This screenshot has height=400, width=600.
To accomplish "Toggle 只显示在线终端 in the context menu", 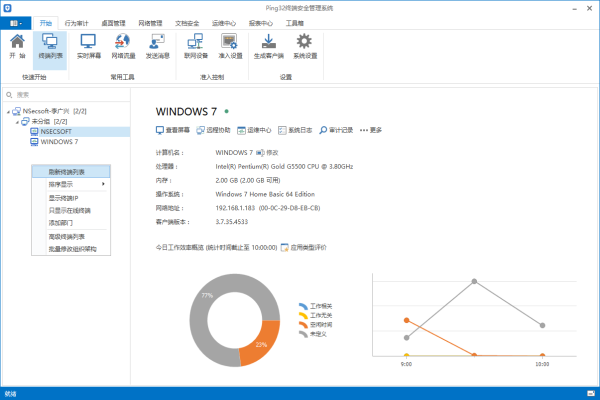I will [x=71, y=211].
